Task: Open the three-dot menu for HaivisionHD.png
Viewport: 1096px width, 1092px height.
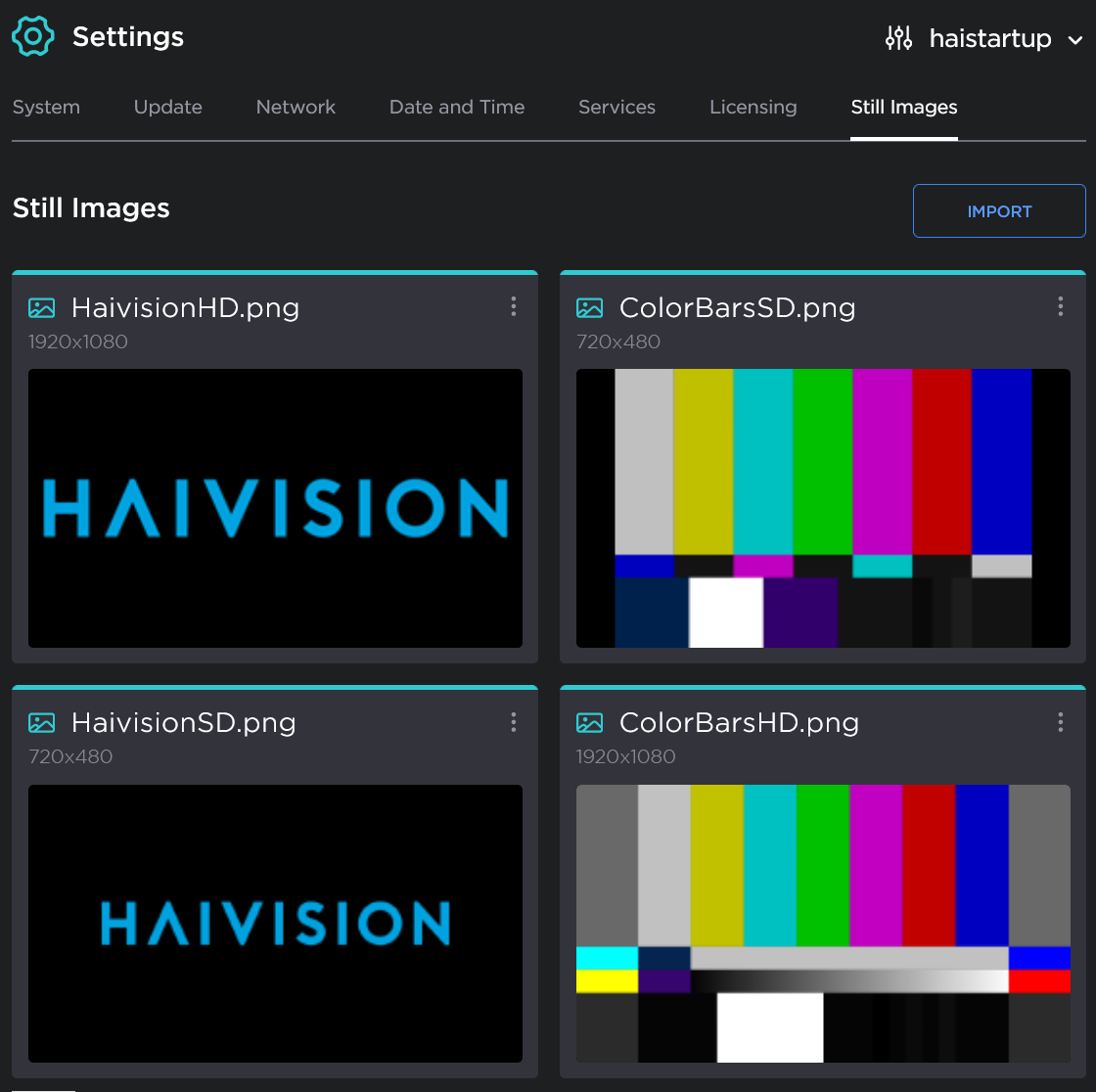Action: click(x=513, y=307)
